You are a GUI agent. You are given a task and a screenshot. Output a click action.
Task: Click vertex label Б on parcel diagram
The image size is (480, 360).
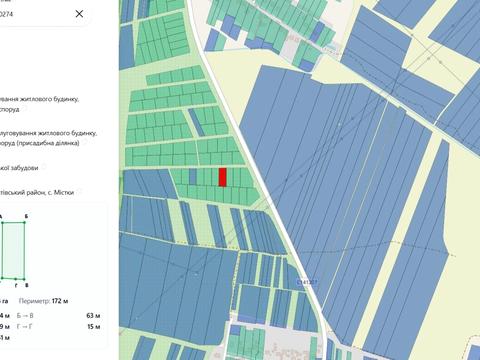click(26, 216)
